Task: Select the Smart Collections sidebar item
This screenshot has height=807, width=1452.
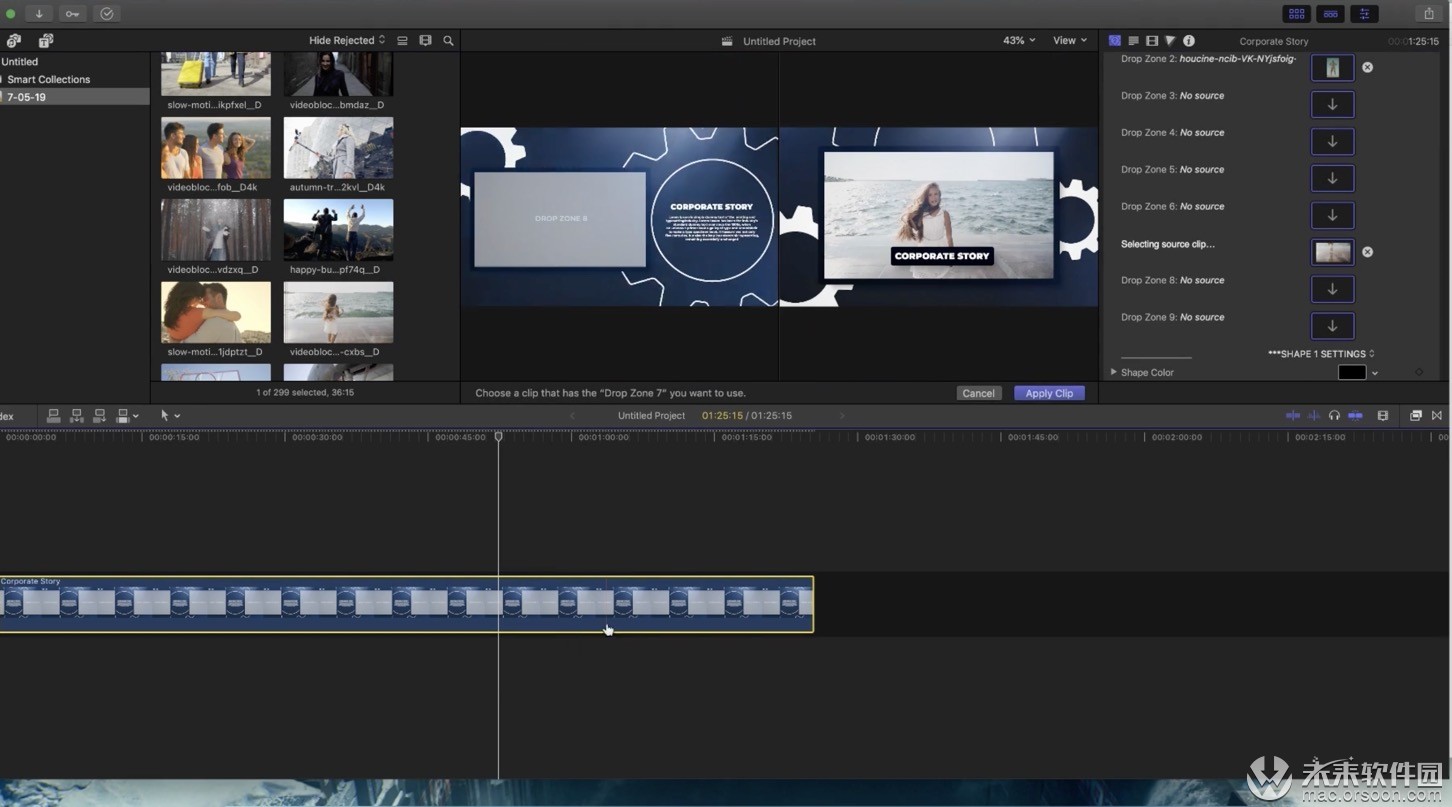Action: click(x=49, y=79)
